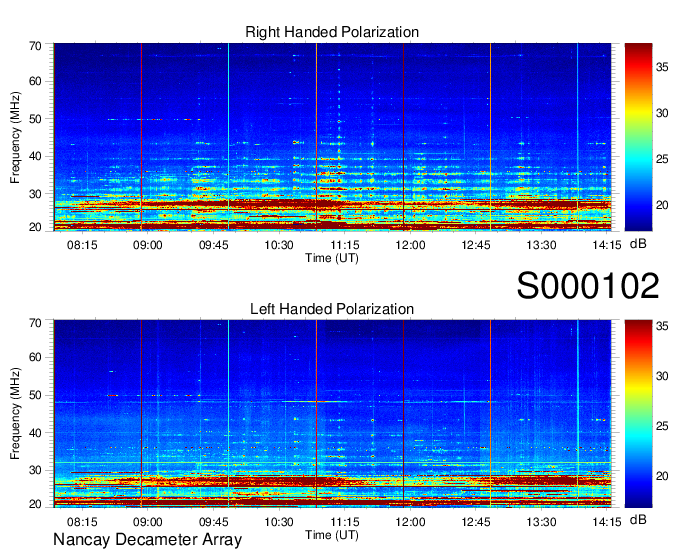Click 13:30 tick under right-handed plot
680x552 pixels.
(x=541, y=245)
